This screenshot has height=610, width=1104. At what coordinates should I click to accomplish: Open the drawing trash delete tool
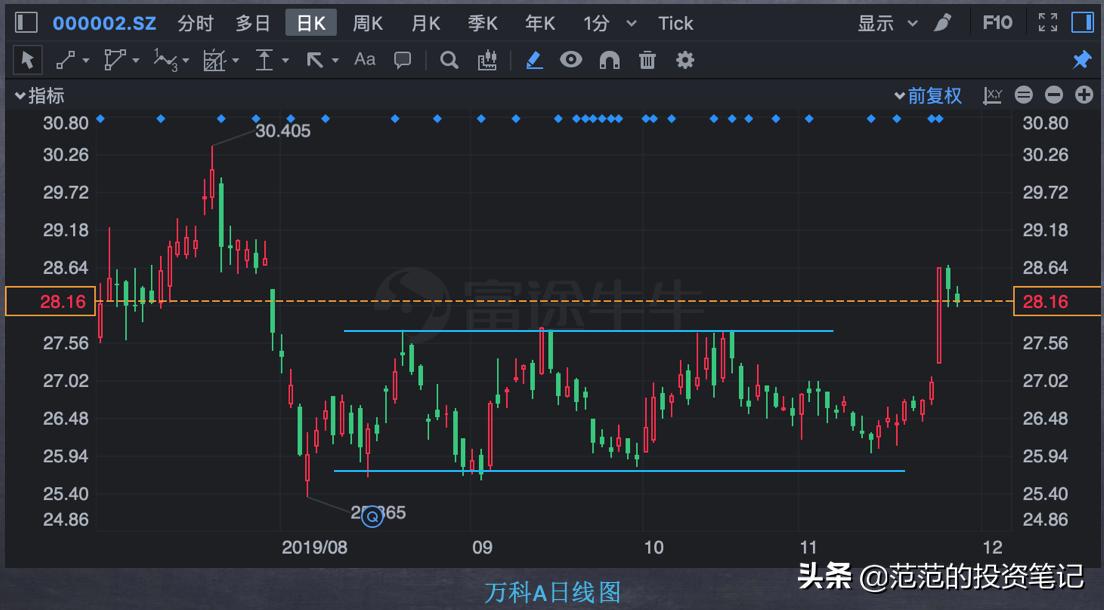pos(647,60)
